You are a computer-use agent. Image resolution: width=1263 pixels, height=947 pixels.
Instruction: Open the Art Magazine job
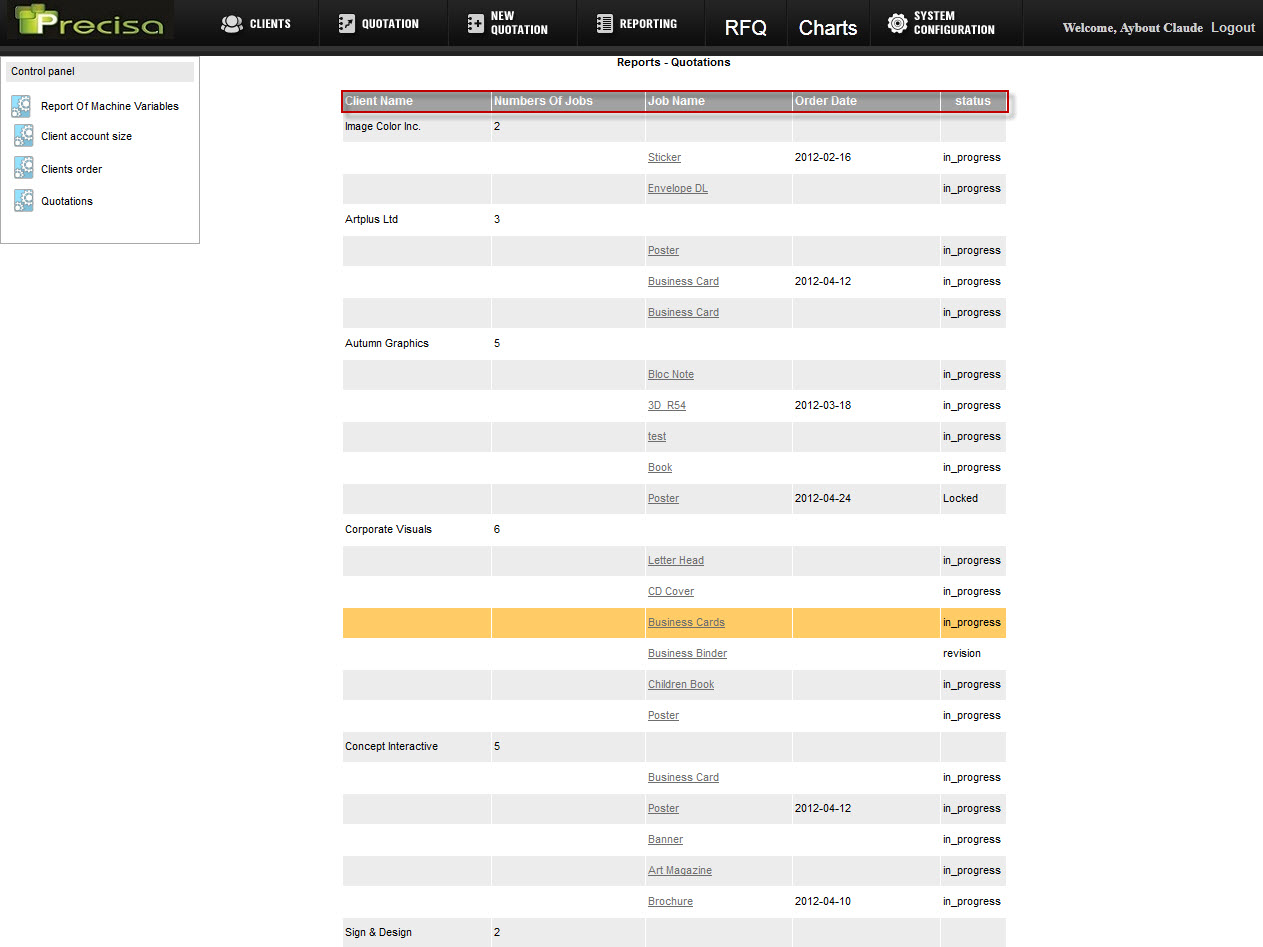680,870
